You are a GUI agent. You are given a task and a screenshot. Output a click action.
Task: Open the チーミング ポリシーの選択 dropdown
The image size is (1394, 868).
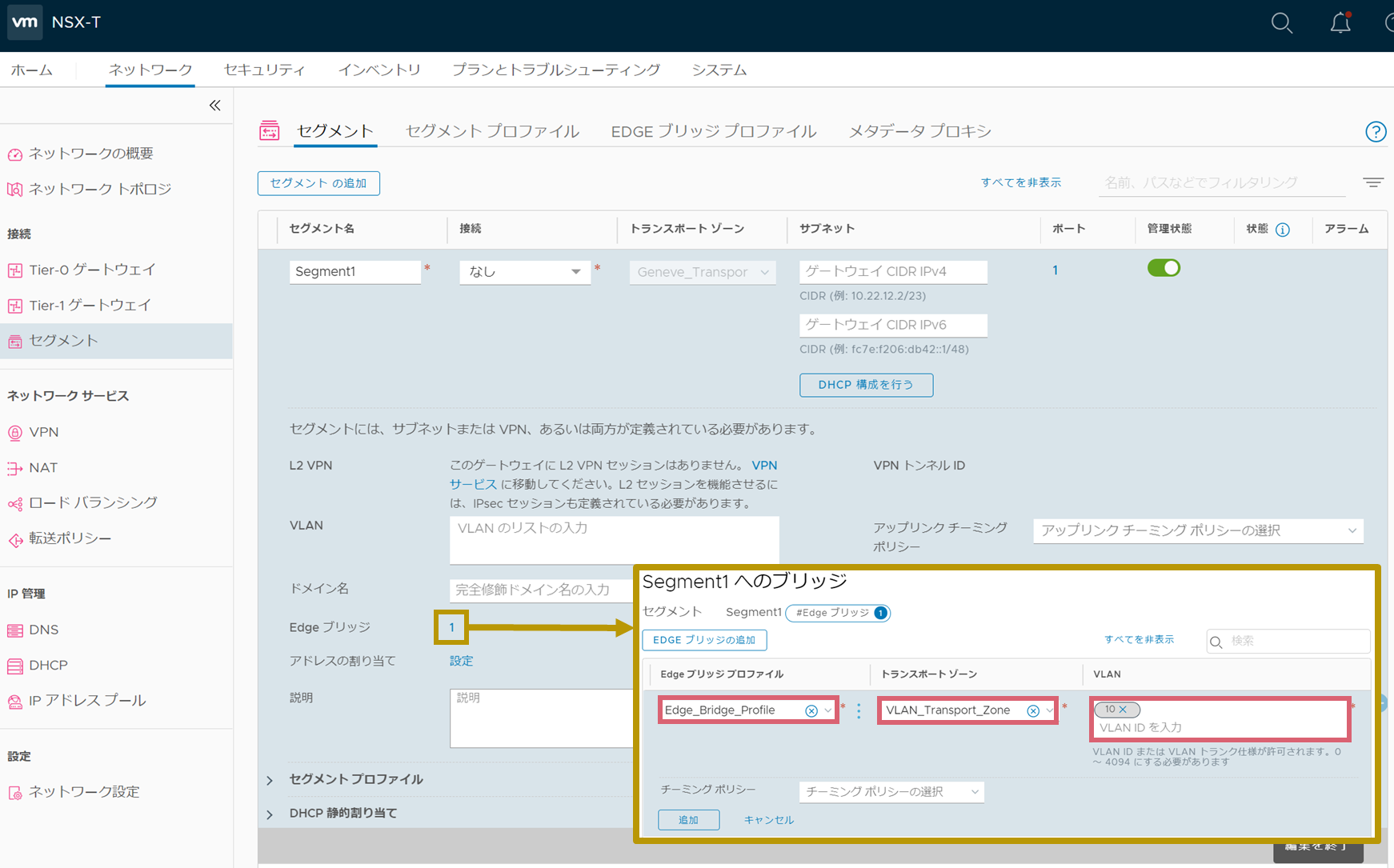coord(891,791)
